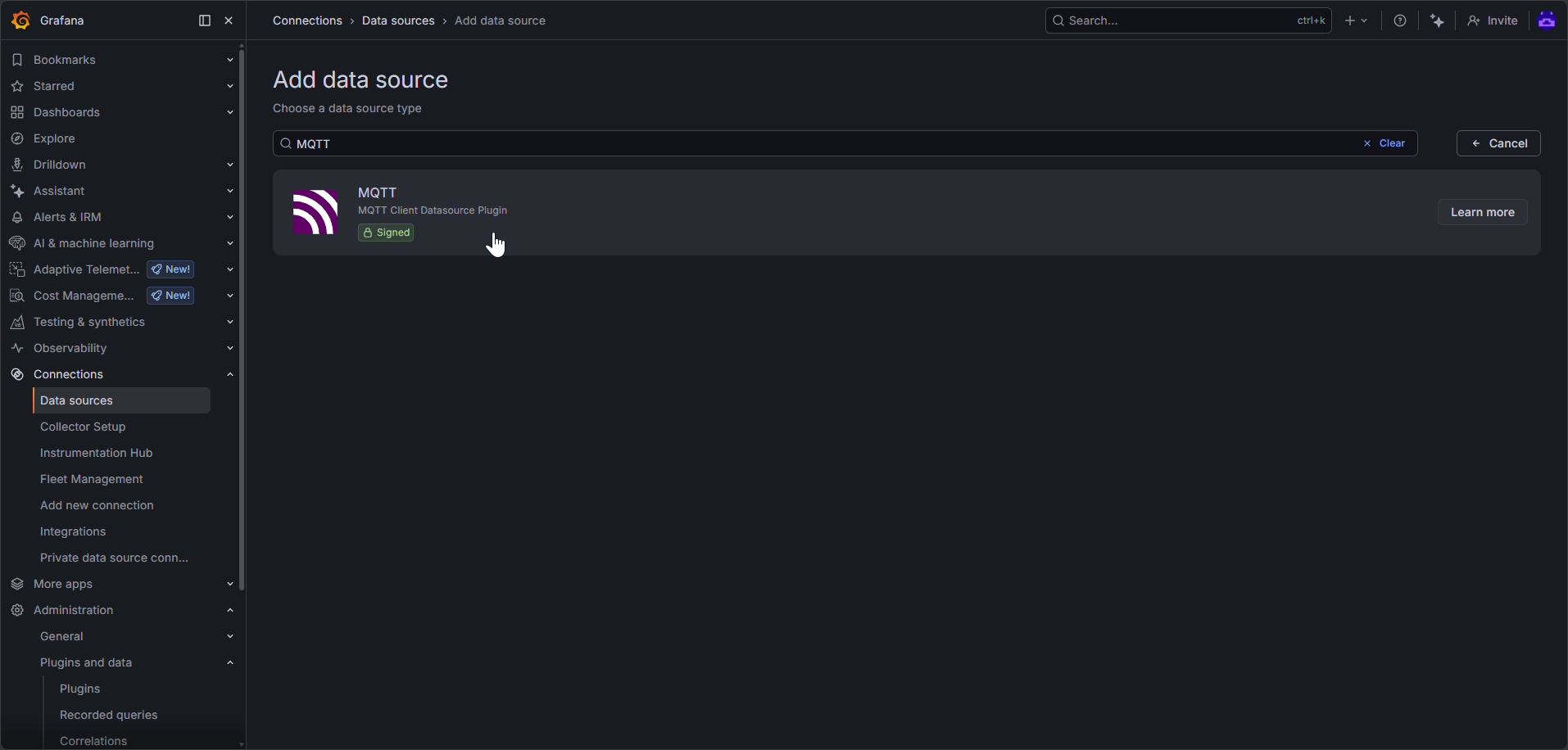The width and height of the screenshot is (1568, 750).
Task: Click the New badge beside Adaptive Telemetry
Action: point(170,269)
